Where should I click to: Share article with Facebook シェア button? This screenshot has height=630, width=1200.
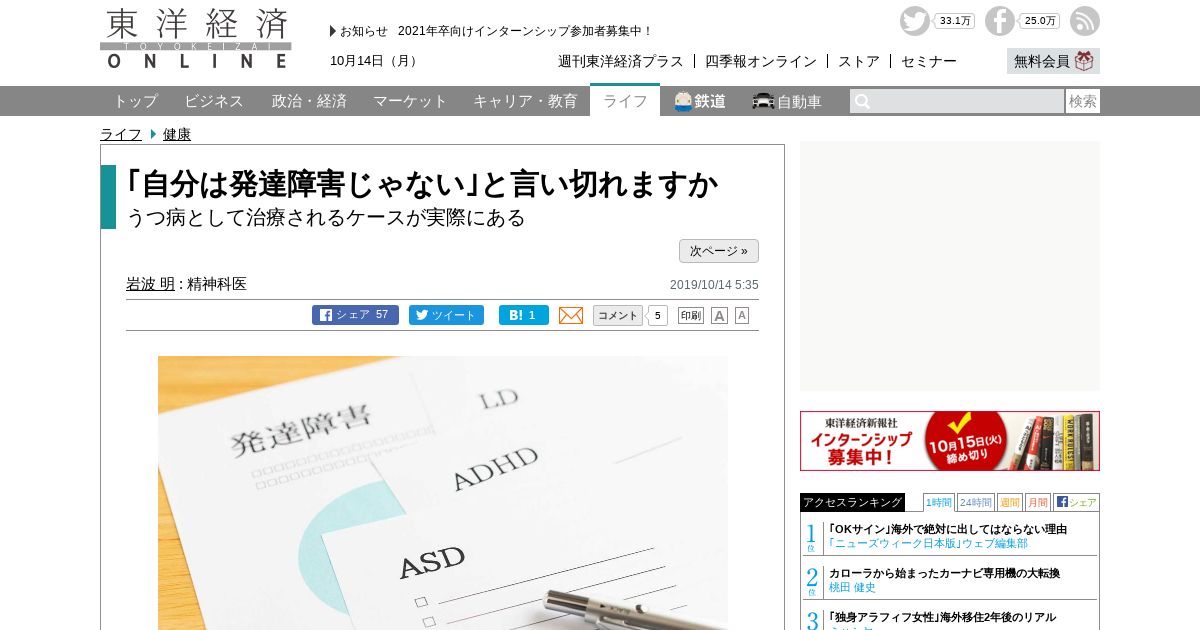coord(355,315)
